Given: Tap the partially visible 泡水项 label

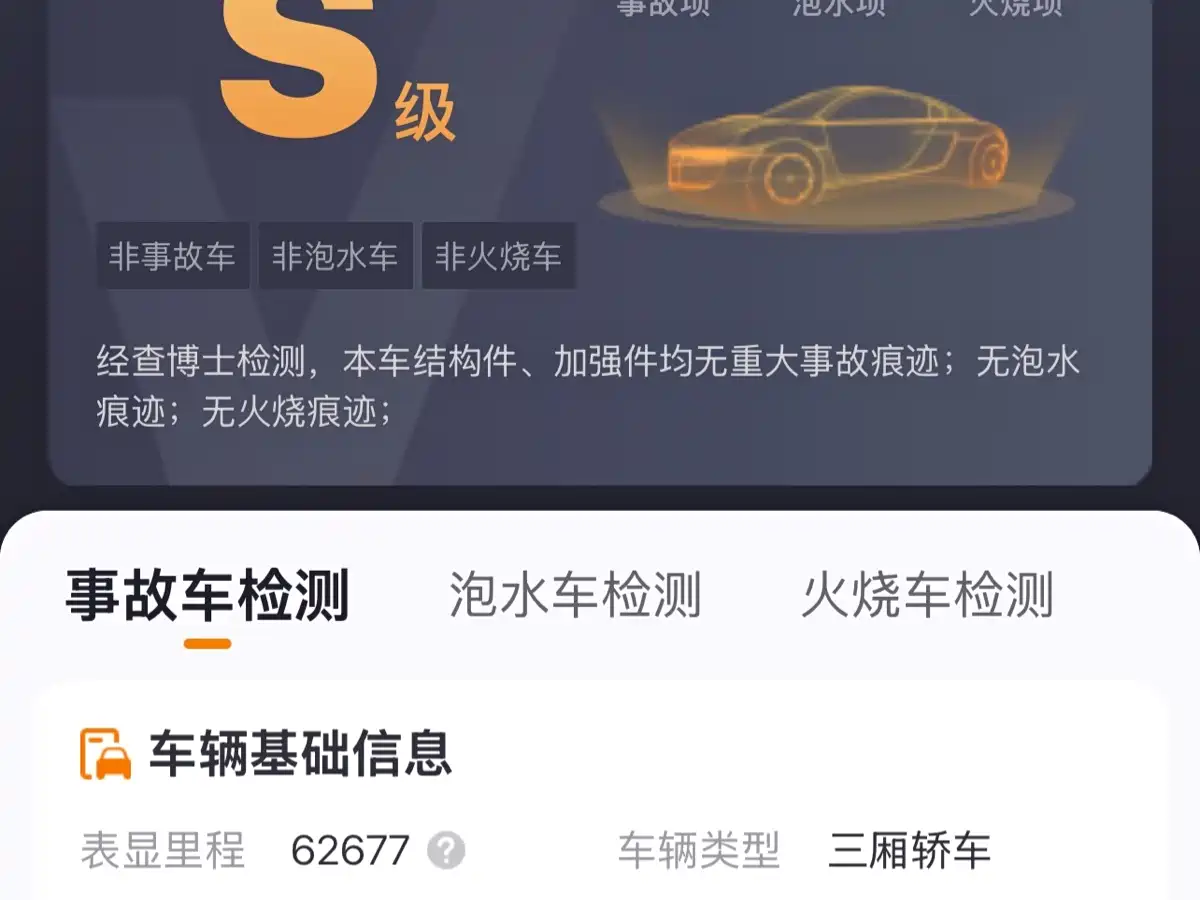Looking at the screenshot, I should tap(839, 8).
